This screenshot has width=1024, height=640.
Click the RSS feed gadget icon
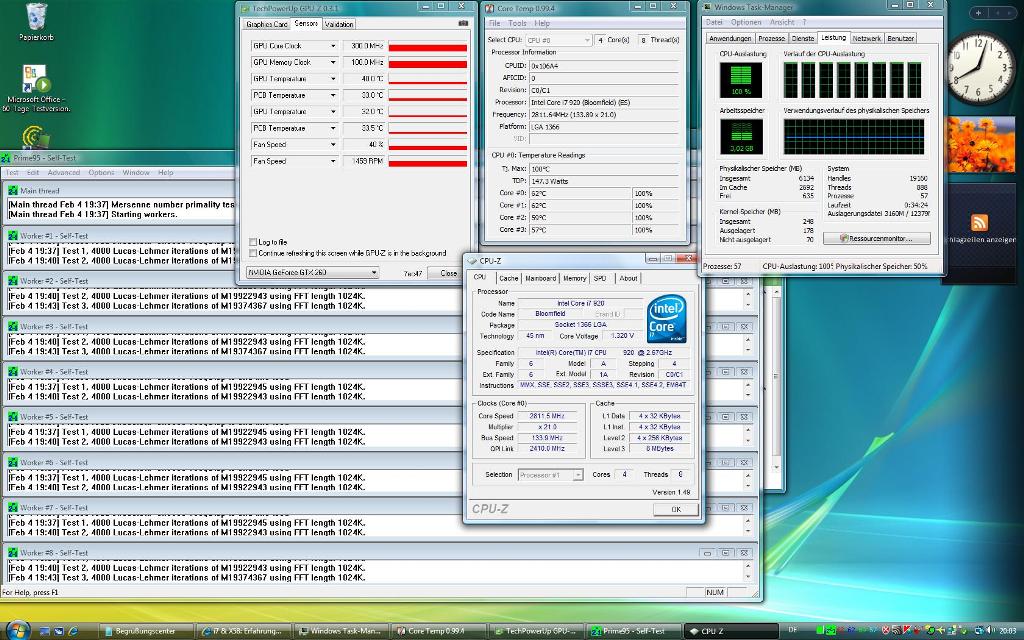(979, 222)
